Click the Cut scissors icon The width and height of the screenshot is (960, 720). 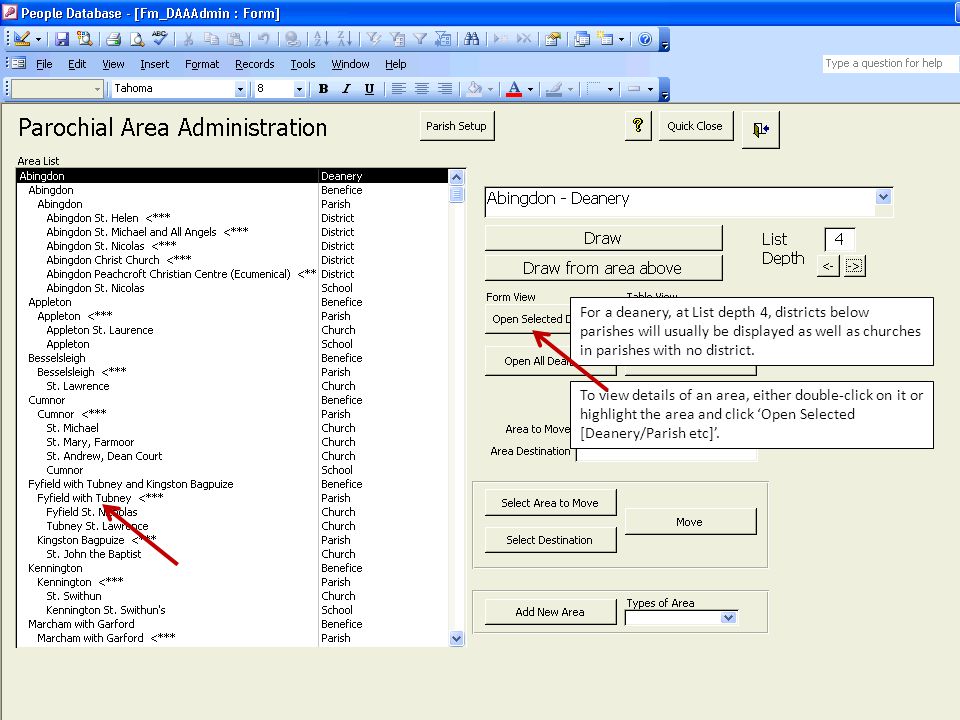pos(189,39)
